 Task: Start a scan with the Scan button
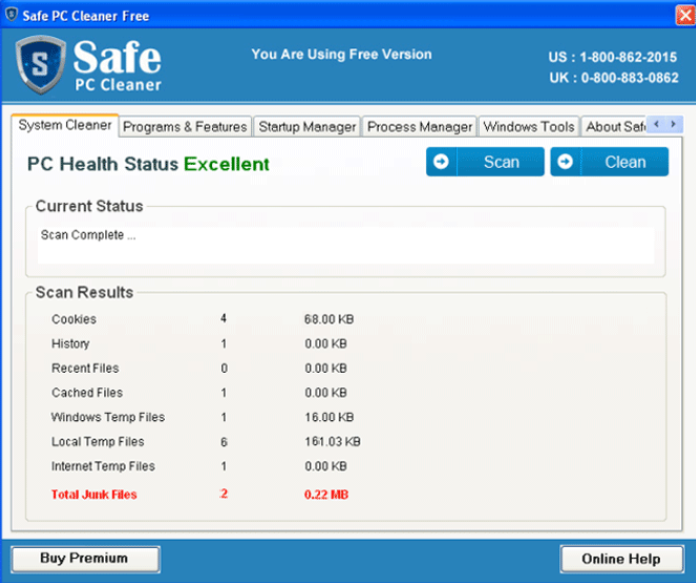[x=485, y=162]
